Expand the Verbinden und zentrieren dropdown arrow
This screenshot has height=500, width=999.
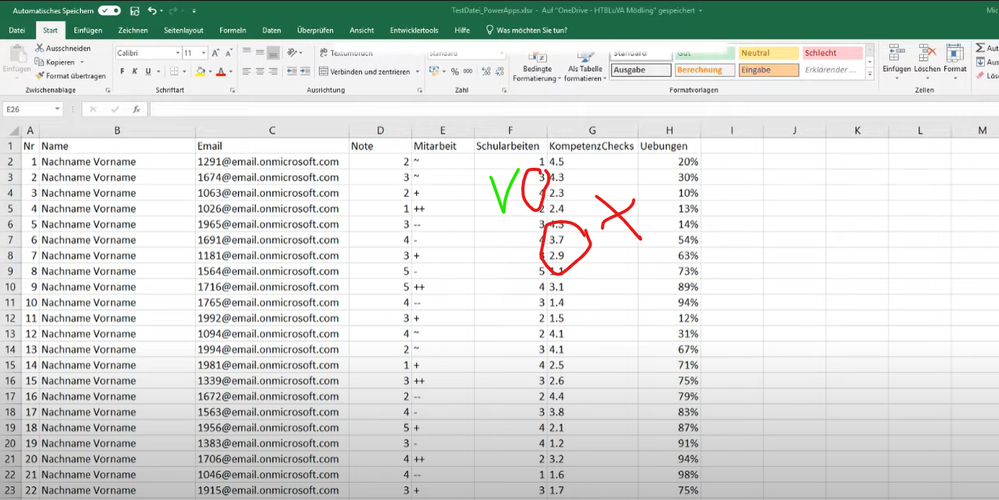click(417, 71)
